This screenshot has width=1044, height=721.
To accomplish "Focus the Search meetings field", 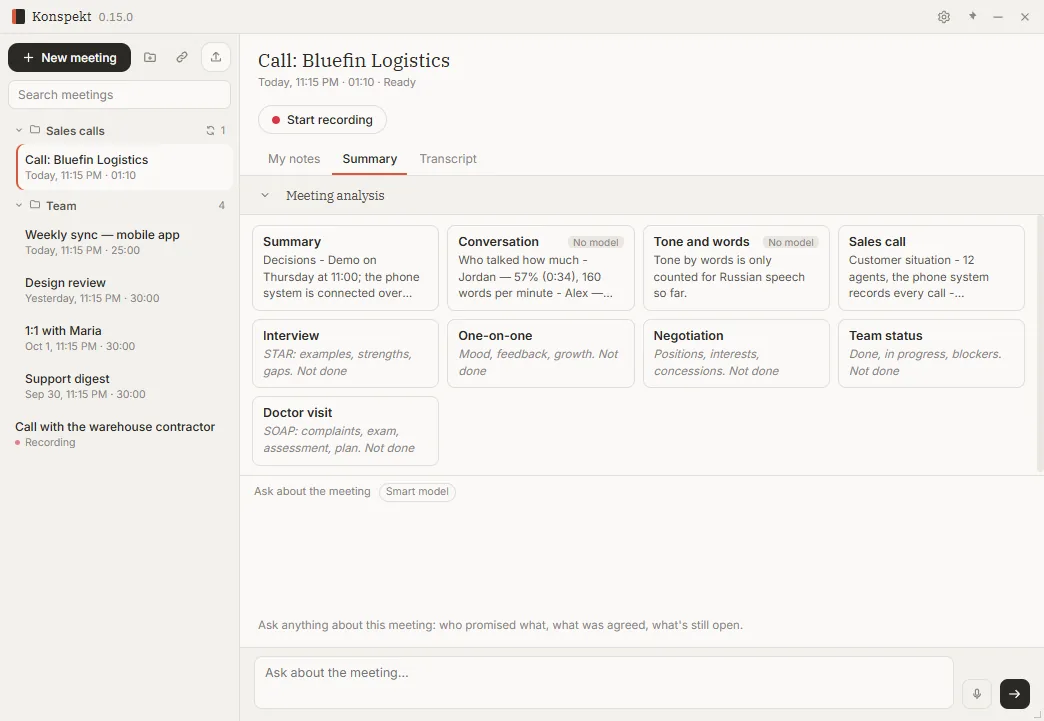I will (119, 95).
